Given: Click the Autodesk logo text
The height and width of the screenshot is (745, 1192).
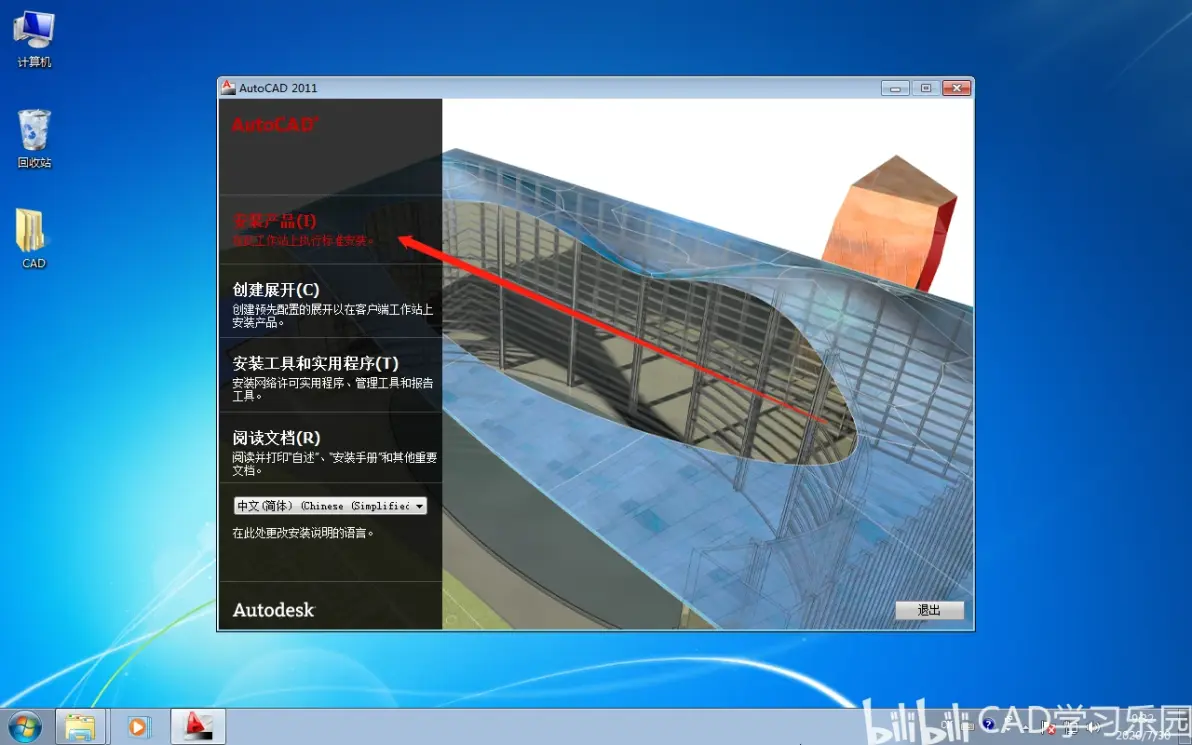Looking at the screenshot, I should (x=273, y=610).
